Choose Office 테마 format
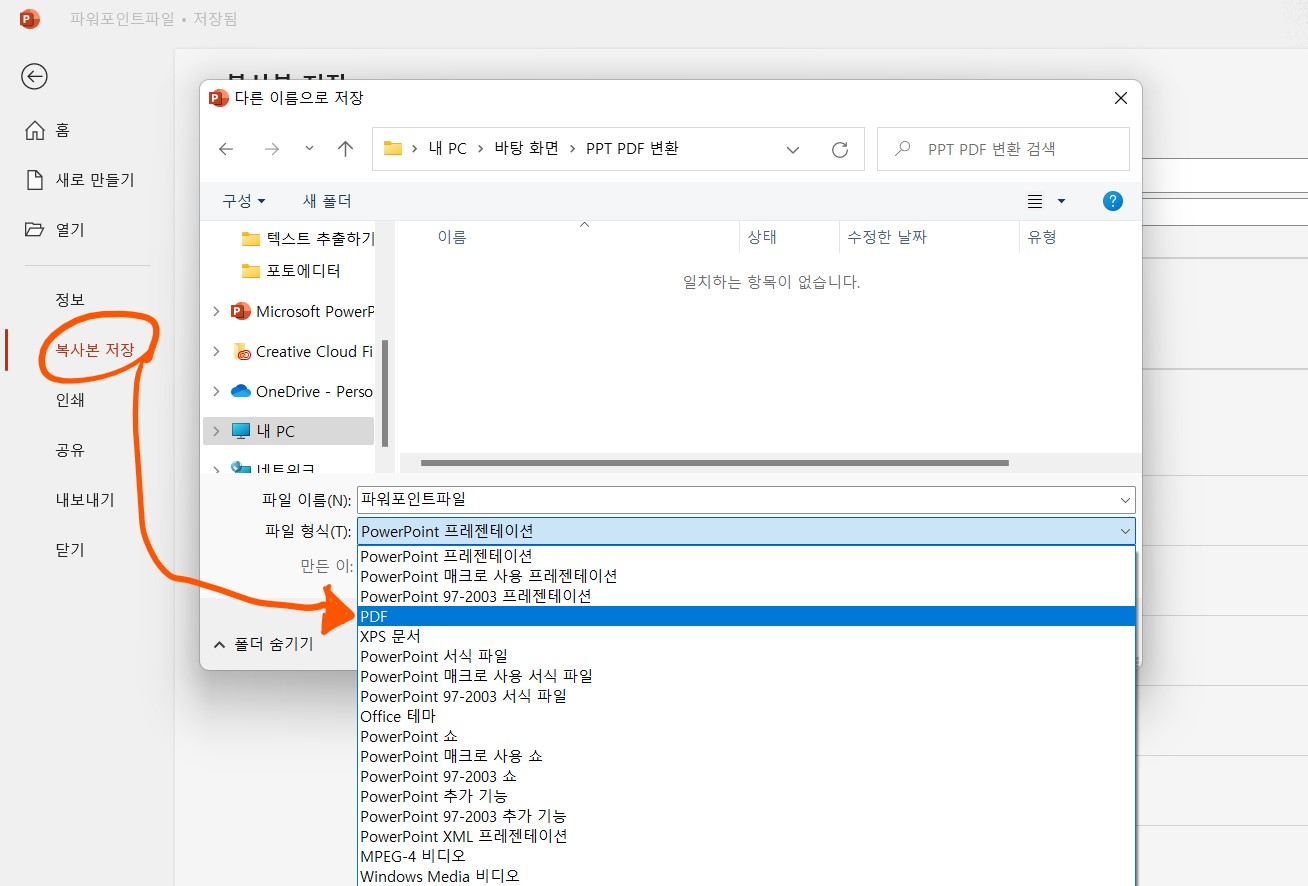Image resolution: width=1308 pixels, height=886 pixels. point(746,716)
